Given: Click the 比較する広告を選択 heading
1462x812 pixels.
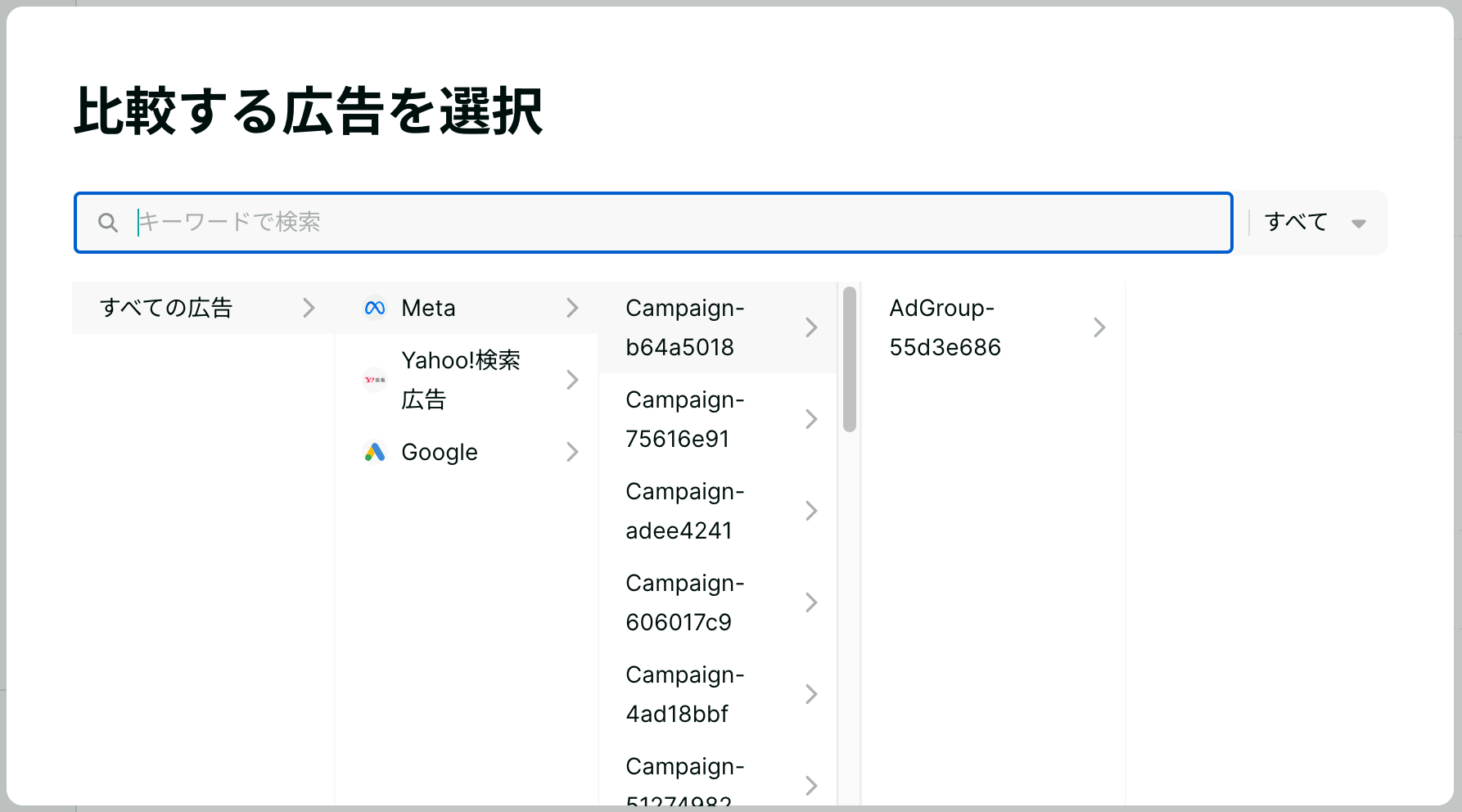Looking at the screenshot, I should (x=309, y=111).
